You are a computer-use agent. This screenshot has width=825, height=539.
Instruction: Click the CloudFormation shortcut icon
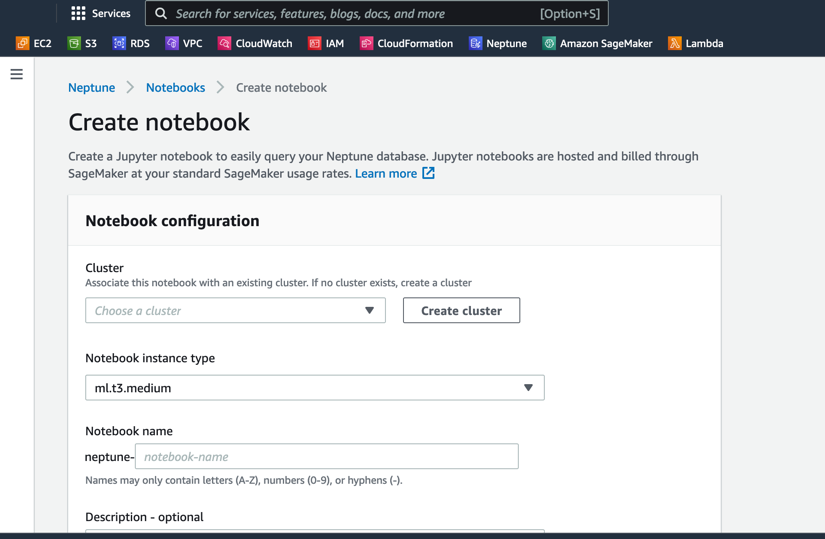[367, 43]
